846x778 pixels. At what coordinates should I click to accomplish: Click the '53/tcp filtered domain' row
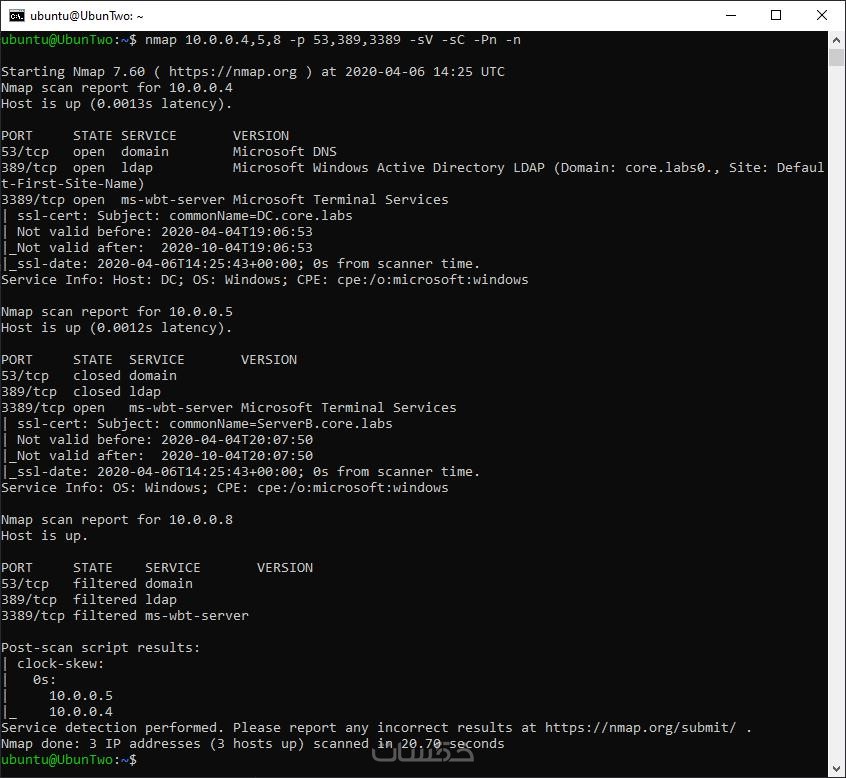pos(97,584)
